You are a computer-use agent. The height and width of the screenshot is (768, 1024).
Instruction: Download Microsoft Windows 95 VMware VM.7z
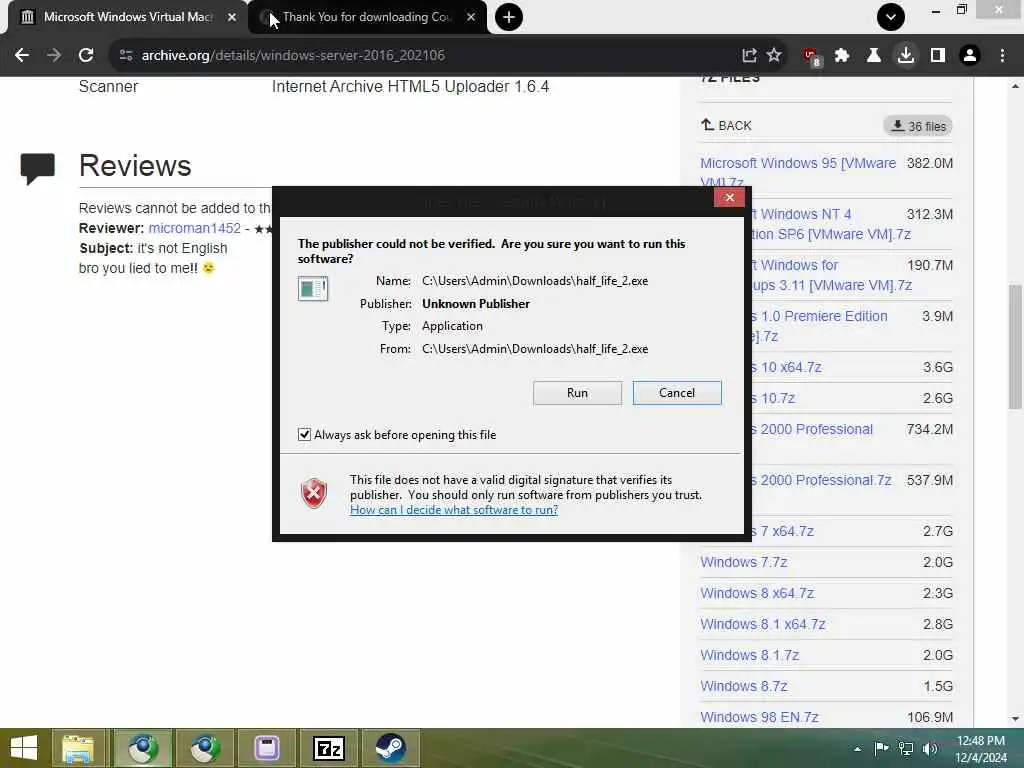click(x=797, y=172)
